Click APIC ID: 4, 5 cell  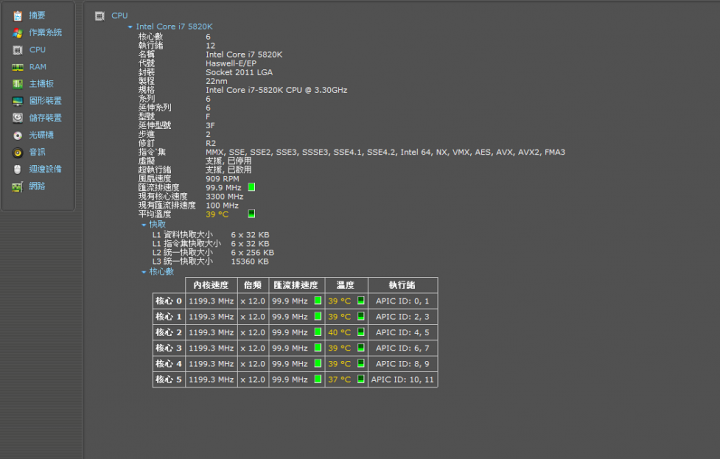click(x=403, y=332)
